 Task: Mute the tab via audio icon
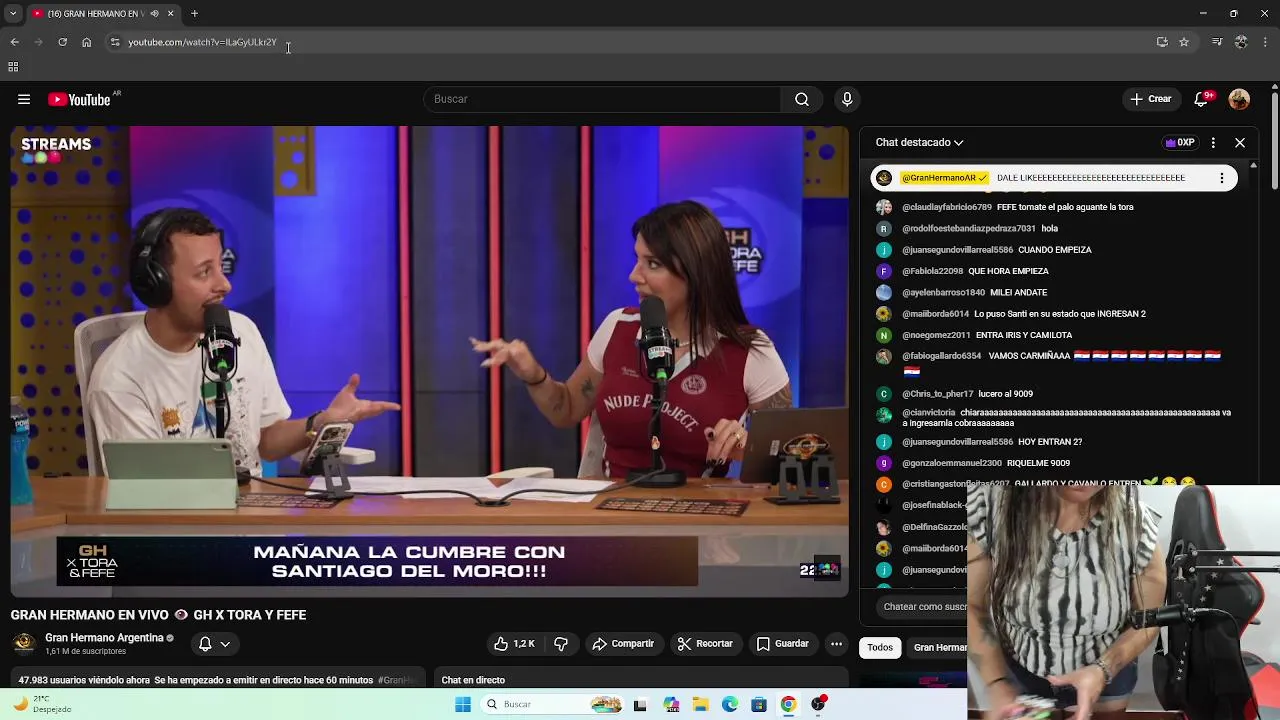154,13
